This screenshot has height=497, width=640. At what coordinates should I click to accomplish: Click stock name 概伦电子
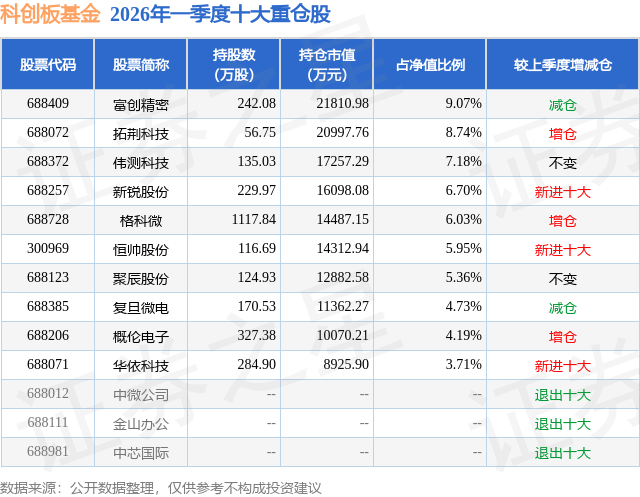coord(141,337)
